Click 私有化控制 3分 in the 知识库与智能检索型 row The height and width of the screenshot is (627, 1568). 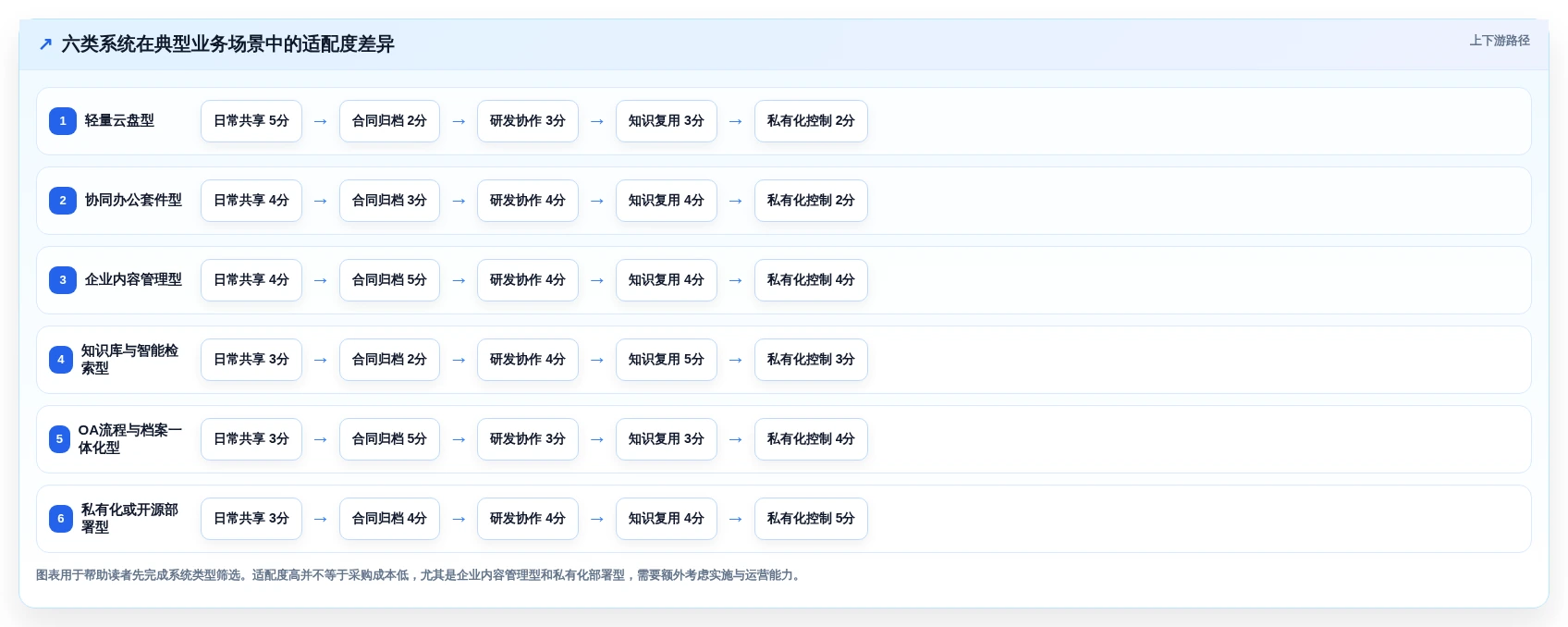(811, 360)
